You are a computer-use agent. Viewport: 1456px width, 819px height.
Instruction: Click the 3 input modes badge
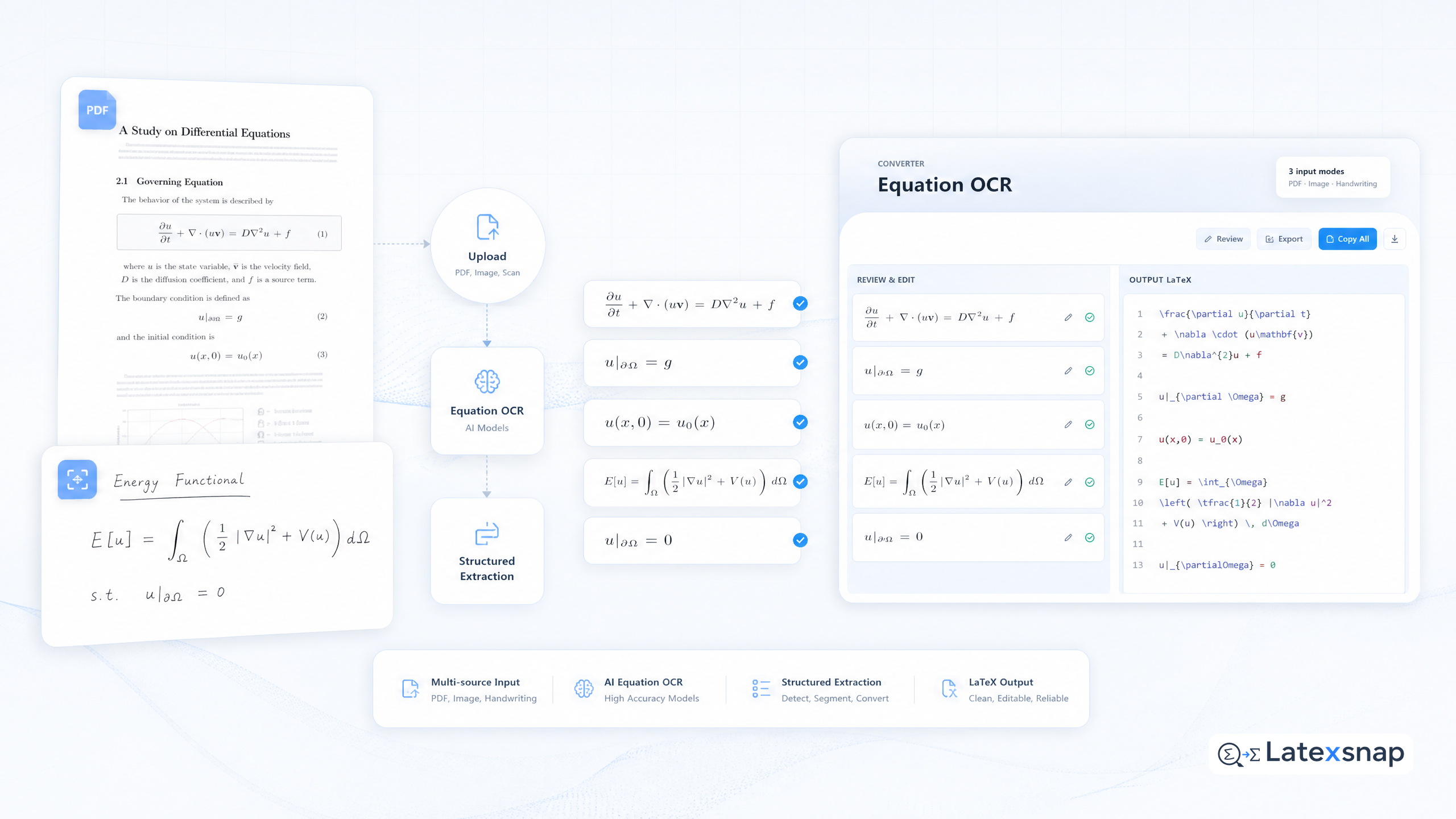pos(1333,177)
